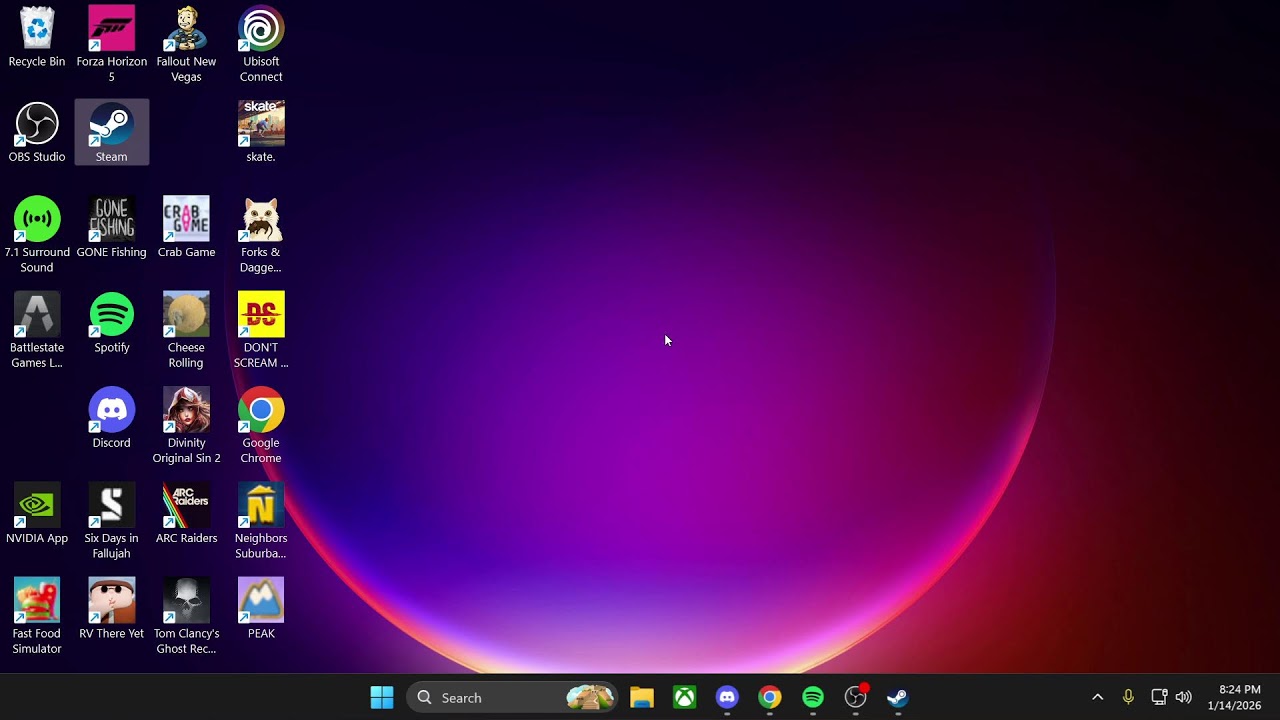The width and height of the screenshot is (1280, 720).
Task: Select Battlestate Games Launcher icon
Action: (x=37, y=330)
